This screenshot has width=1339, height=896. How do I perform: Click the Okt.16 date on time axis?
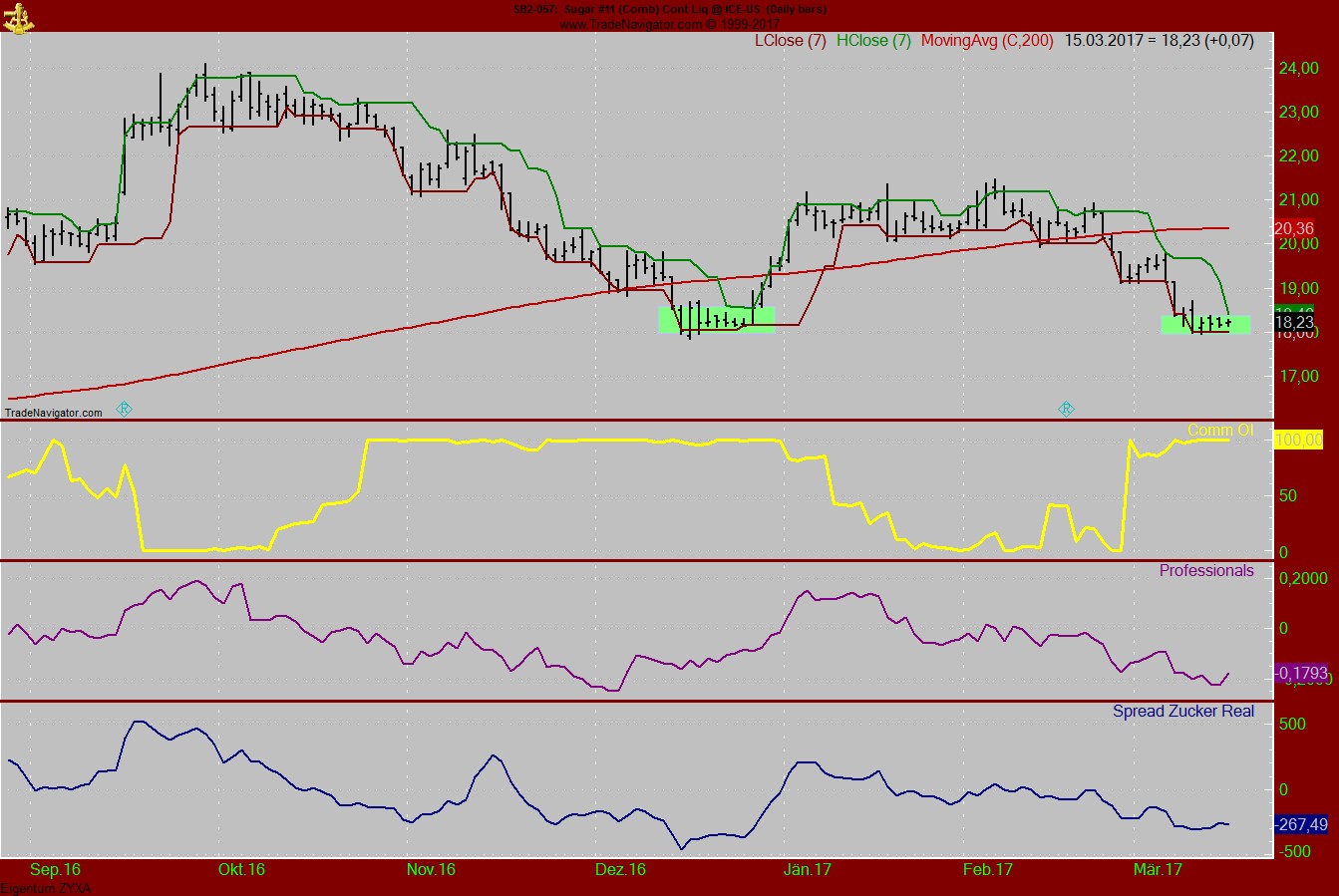pos(241,870)
